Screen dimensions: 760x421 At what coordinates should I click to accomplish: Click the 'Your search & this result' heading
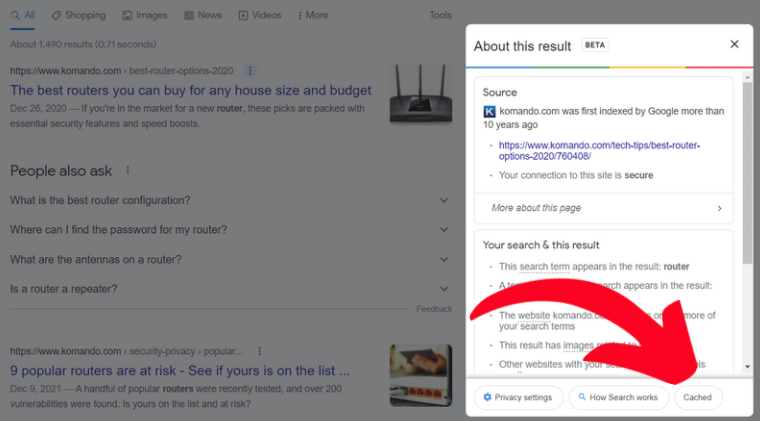point(541,245)
